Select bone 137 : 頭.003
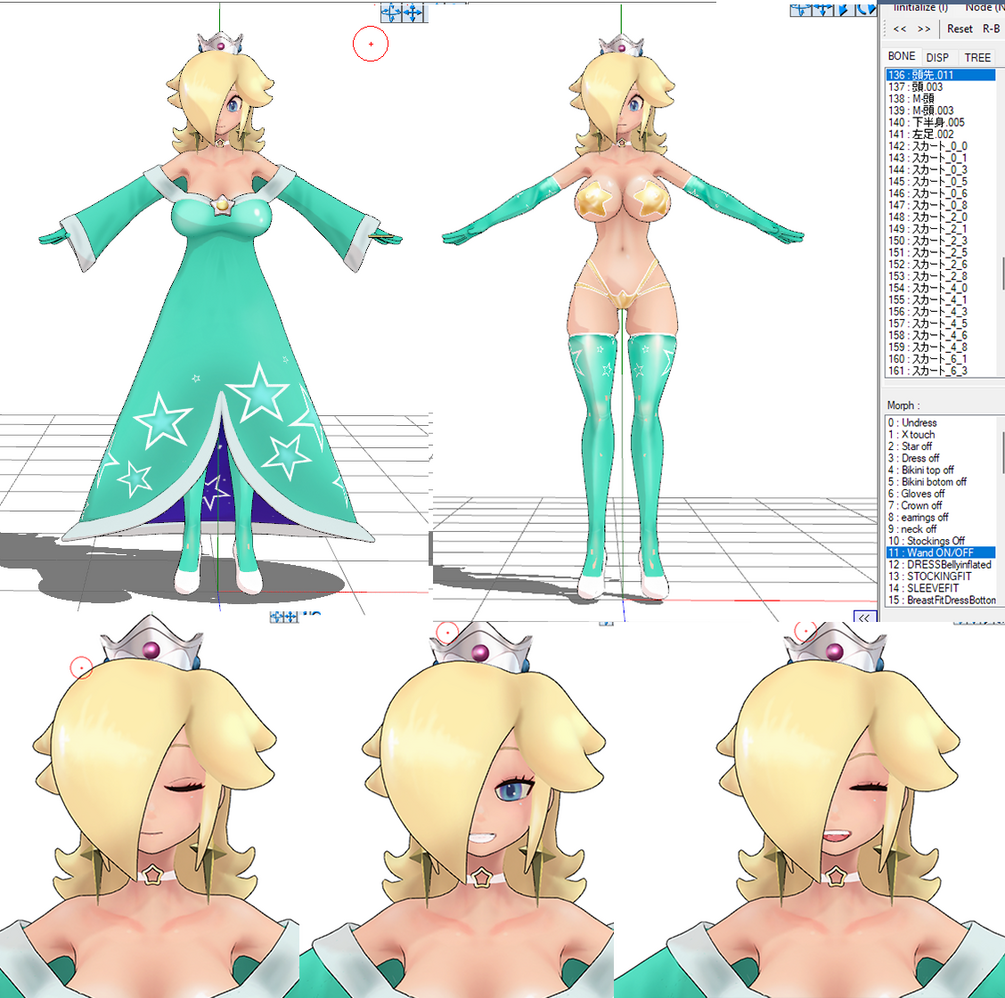1005x998 pixels. 940,87
